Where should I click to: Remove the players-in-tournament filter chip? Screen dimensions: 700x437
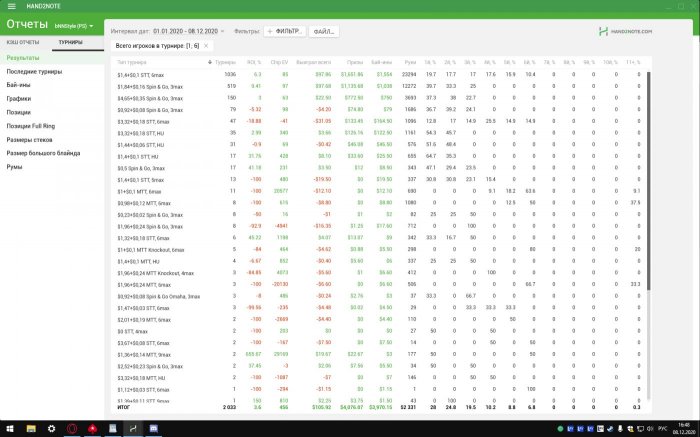[x=206, y=46]
